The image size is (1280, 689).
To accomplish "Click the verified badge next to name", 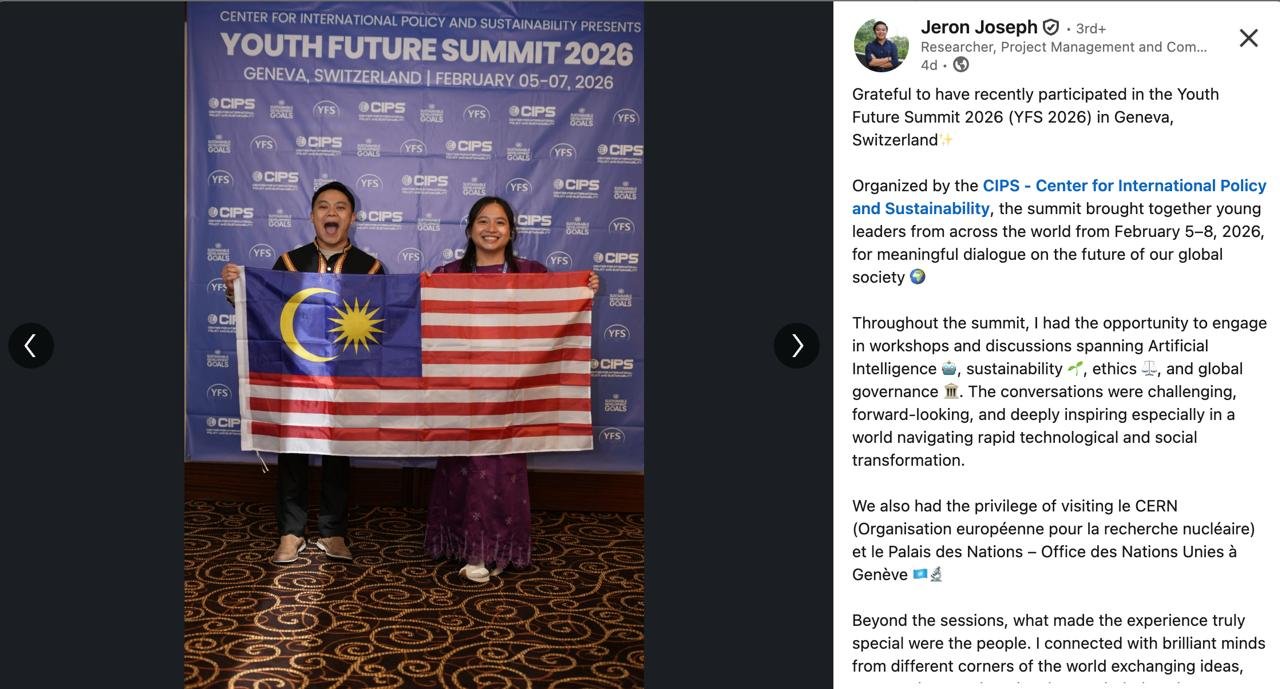I will [x=1051, y=28].
